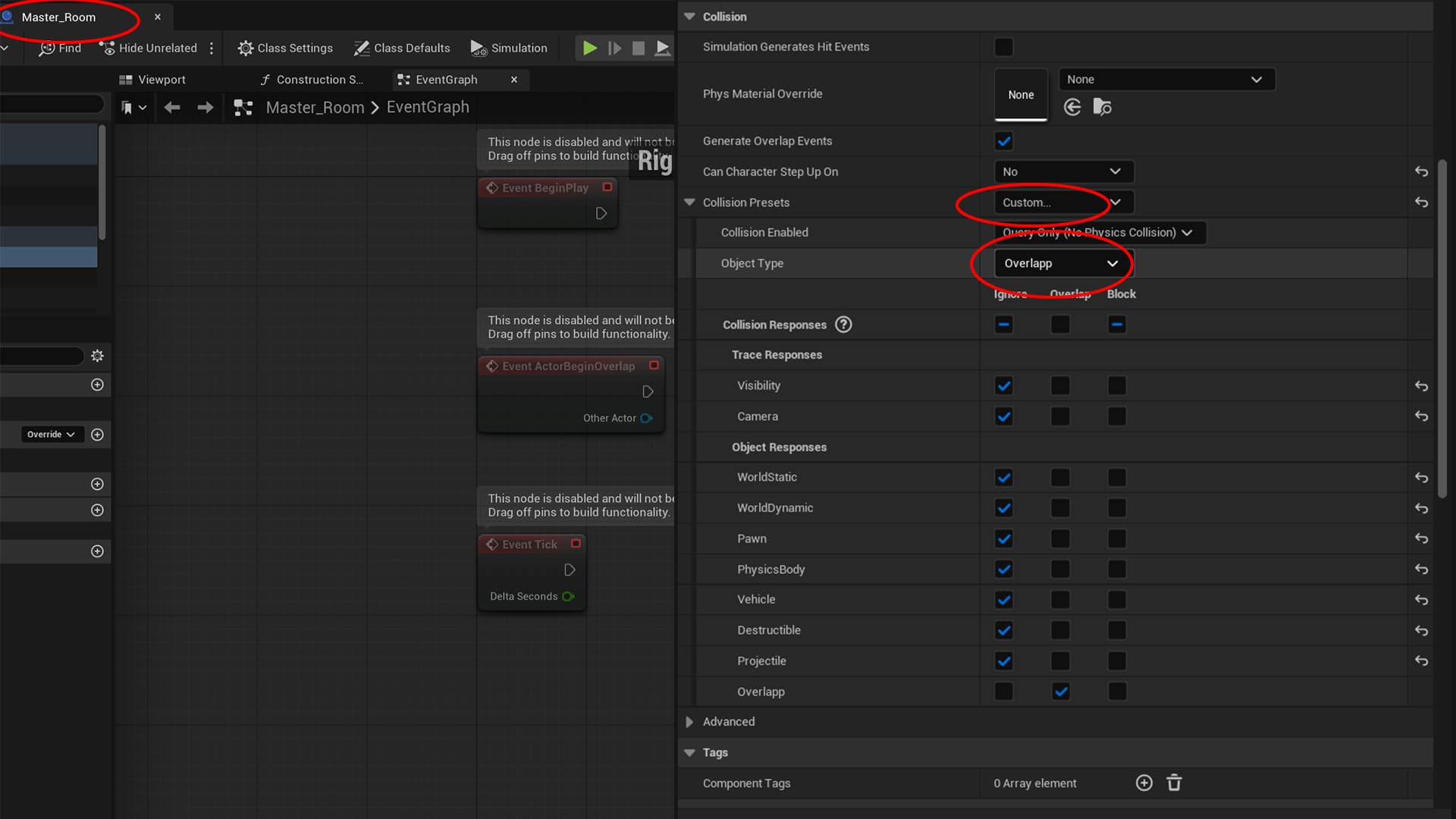The height and width of the screenshot is (819, 1456).
Task: Click the use selected asset arrow icon
Action: click(x=1072, y=108)
